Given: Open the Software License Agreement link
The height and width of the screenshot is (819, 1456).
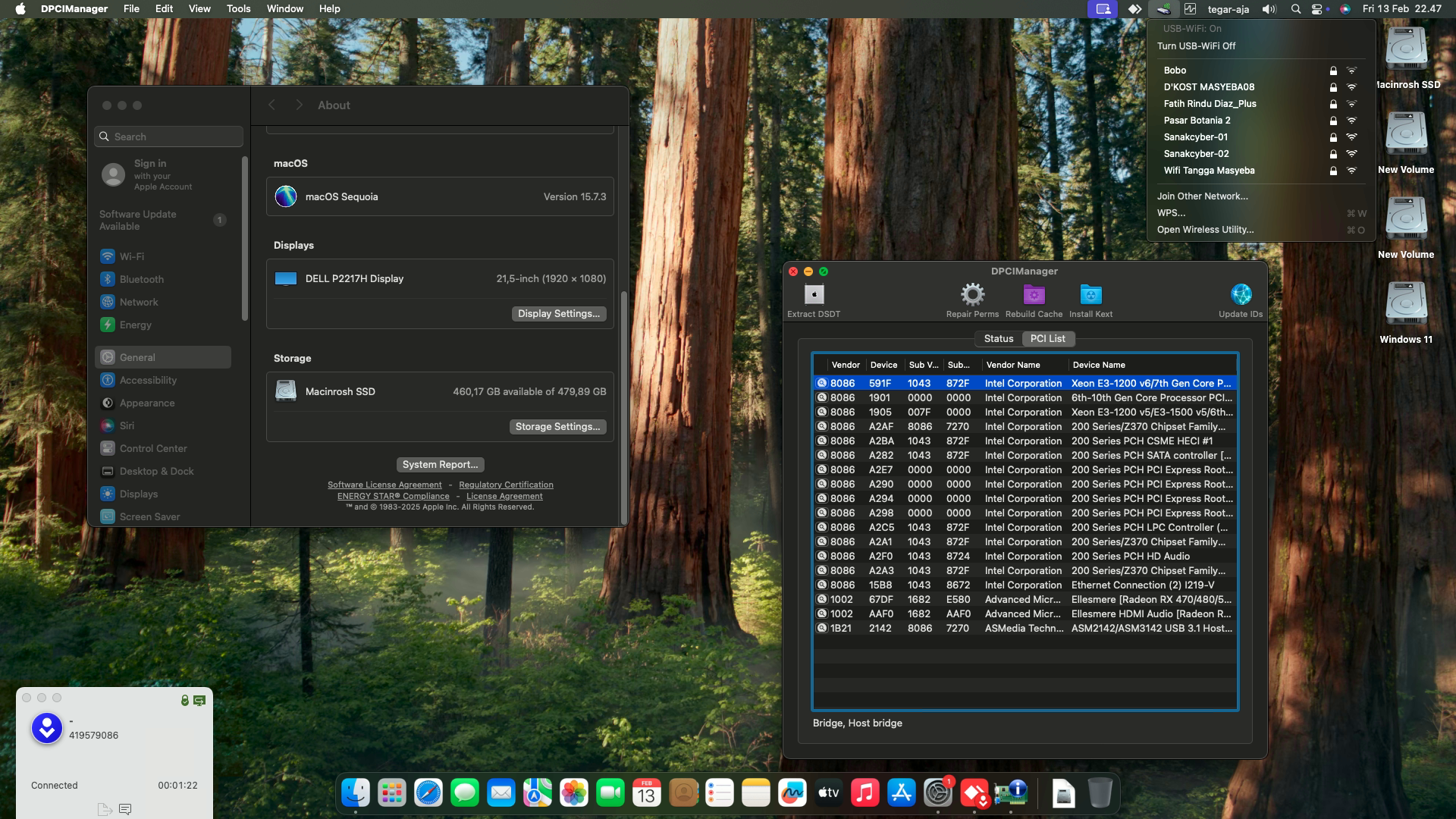Looking at the screenshot, I should [x=384, y=485].
